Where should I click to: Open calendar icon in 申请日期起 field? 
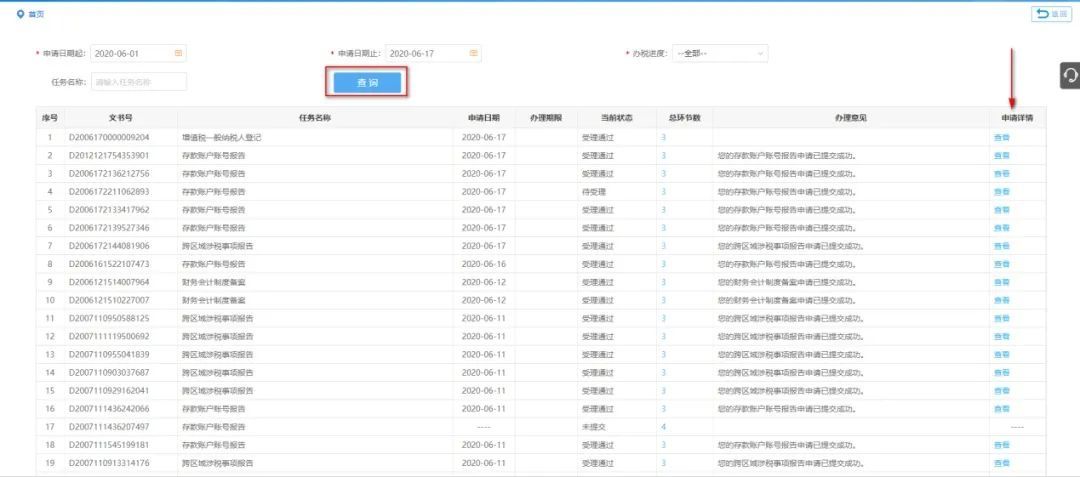(179, 53)
